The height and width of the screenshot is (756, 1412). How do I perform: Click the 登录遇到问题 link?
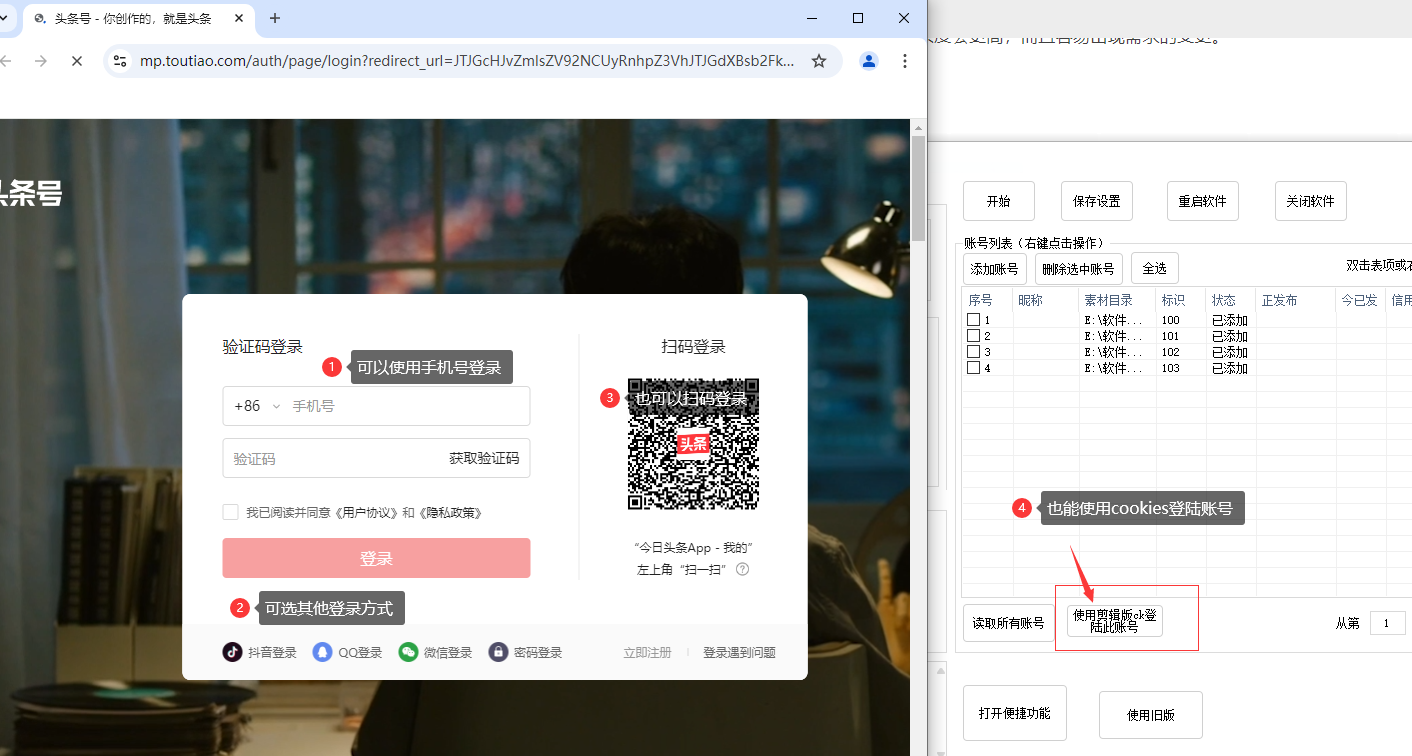[x=739, y=653]
